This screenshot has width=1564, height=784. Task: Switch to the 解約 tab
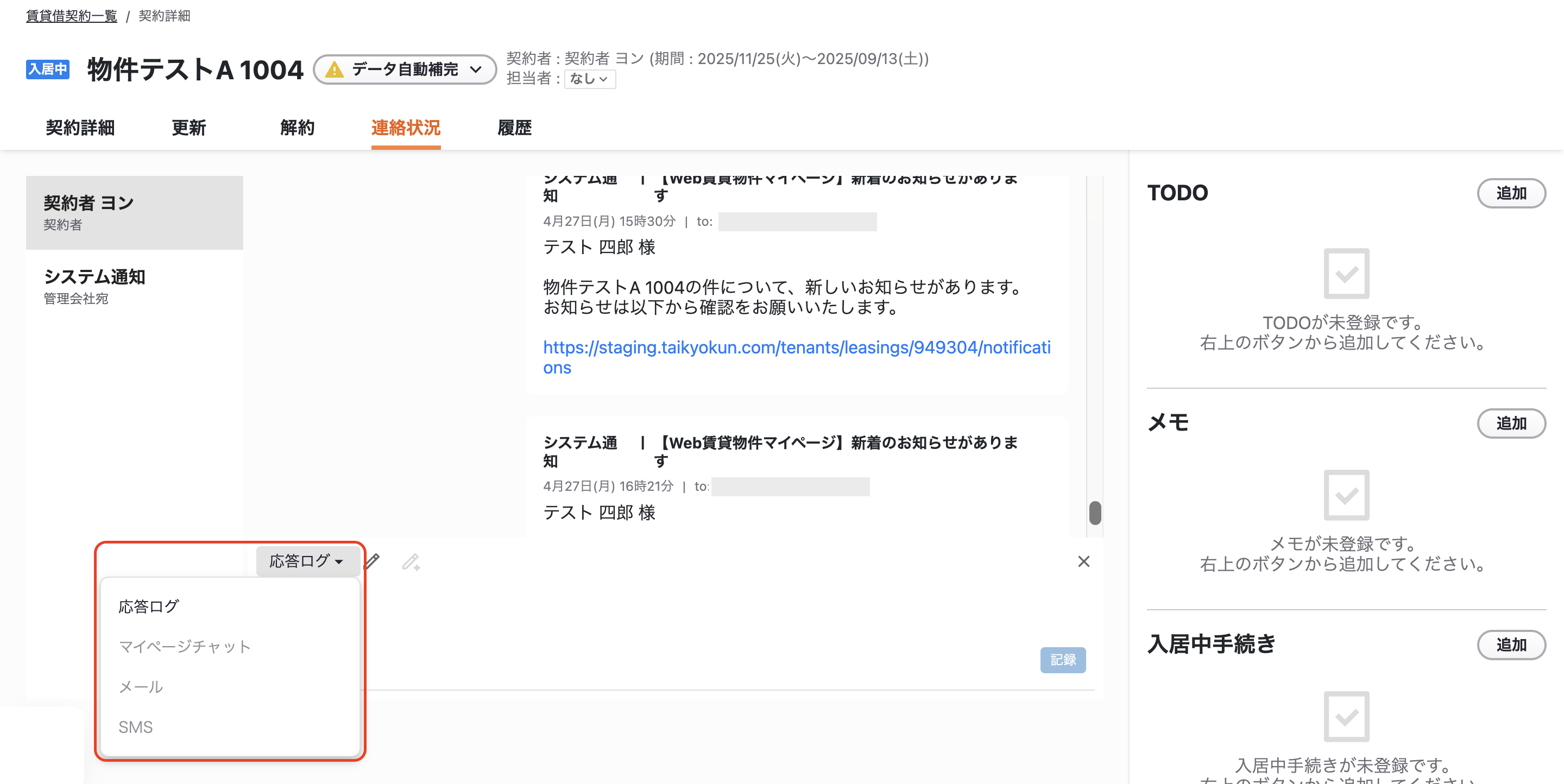(298, 128)
